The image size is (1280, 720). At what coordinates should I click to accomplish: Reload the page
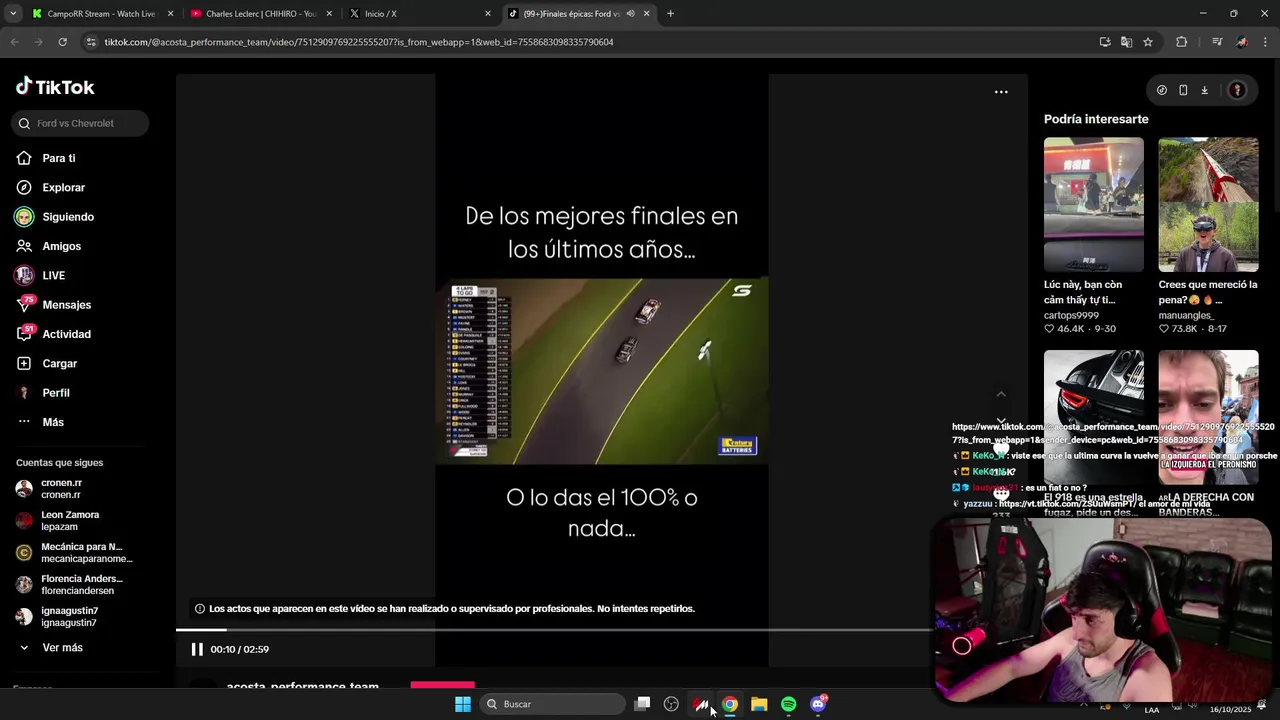click(x=62, y=42)
